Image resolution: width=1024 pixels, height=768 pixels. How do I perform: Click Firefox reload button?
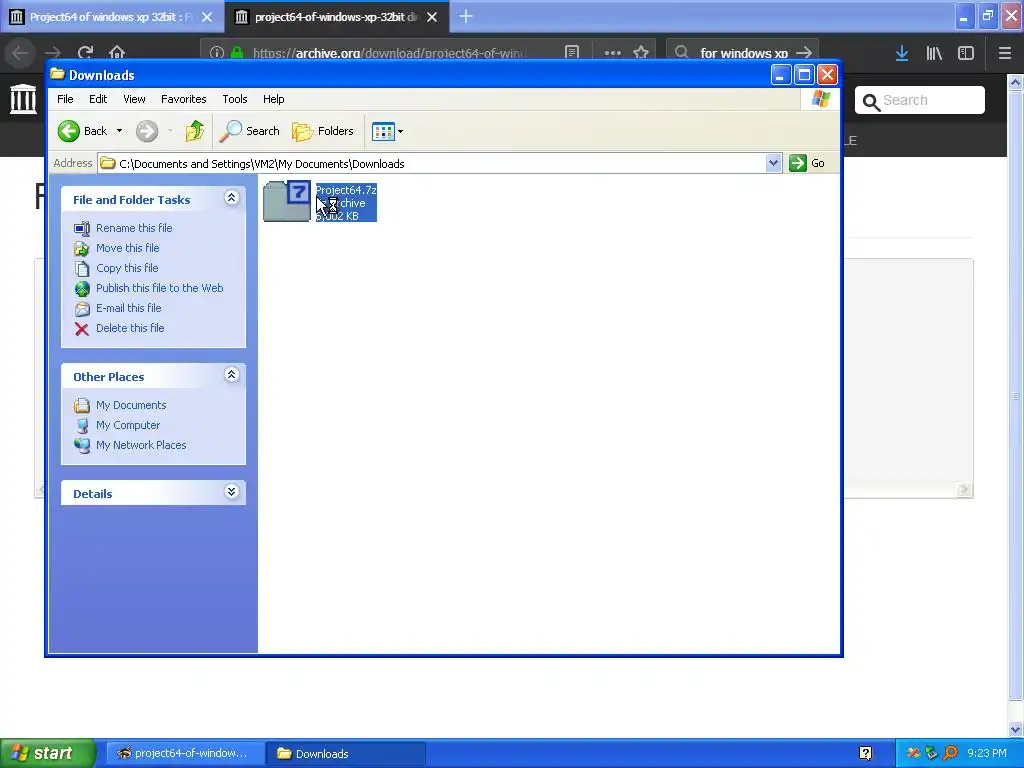(86, 52)
